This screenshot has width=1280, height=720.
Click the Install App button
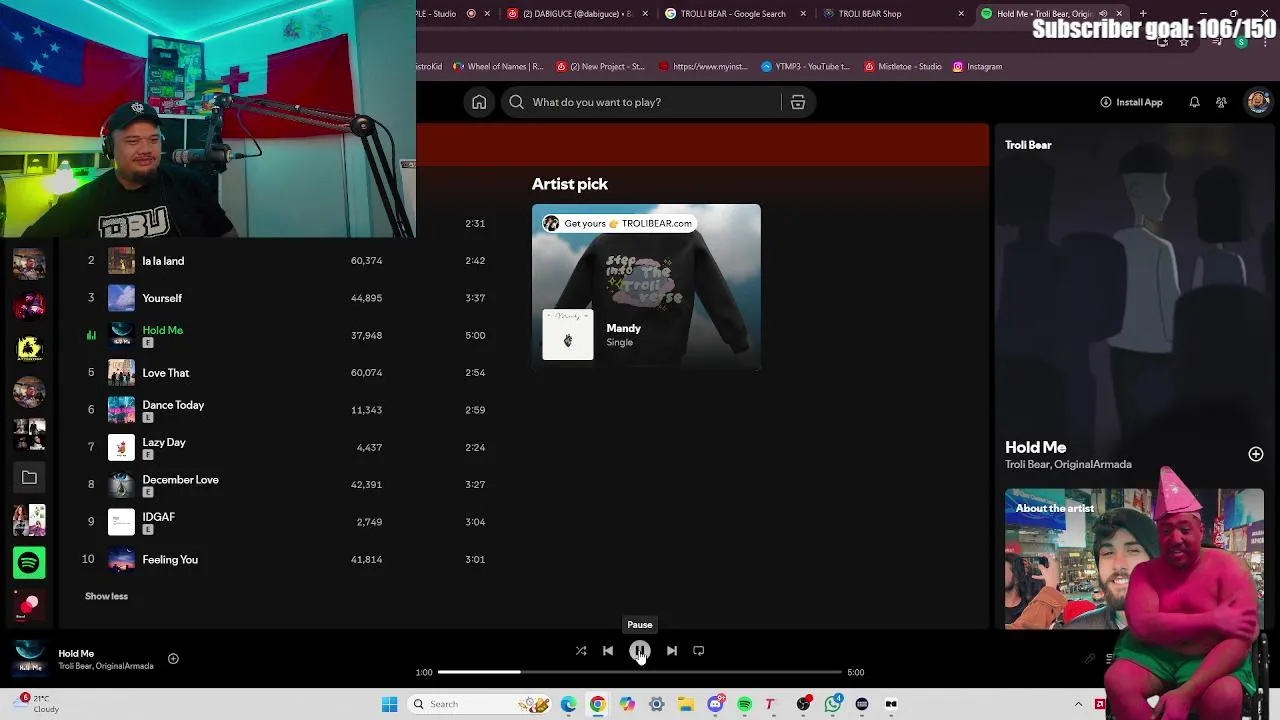(x=1131, y=102)
